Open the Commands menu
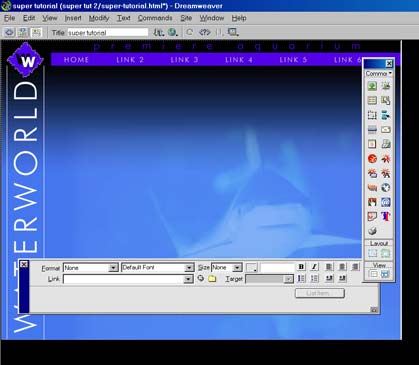 155,18
